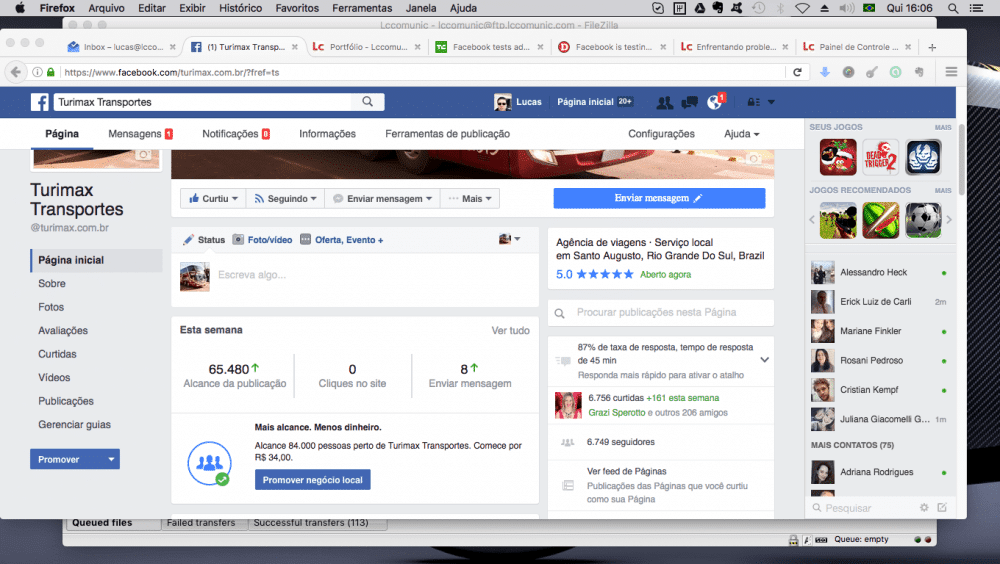Open the Favoritos menu in menu bar
The image size is (1000, 564).
[x=297, y=8]
